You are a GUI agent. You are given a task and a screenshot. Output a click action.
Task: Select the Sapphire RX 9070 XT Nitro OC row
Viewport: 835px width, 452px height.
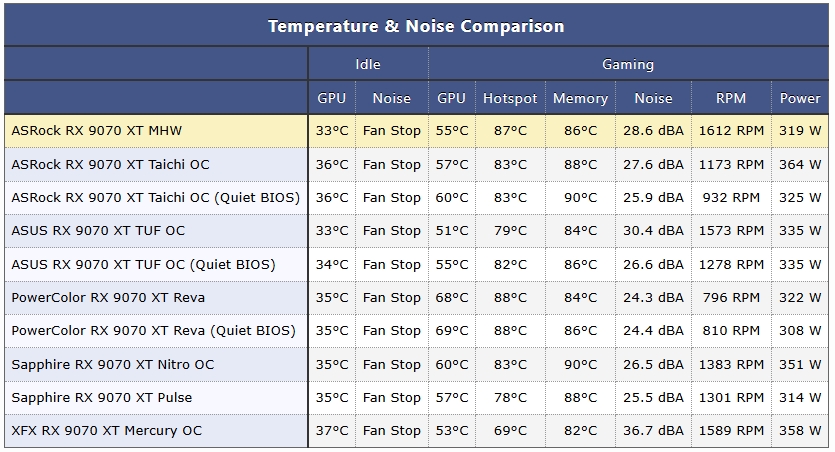click(416, 365)
